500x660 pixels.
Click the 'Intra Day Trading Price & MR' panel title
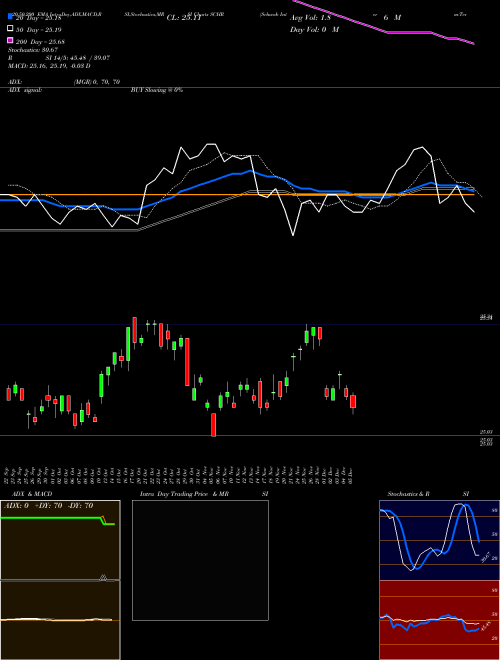[184, 494]
